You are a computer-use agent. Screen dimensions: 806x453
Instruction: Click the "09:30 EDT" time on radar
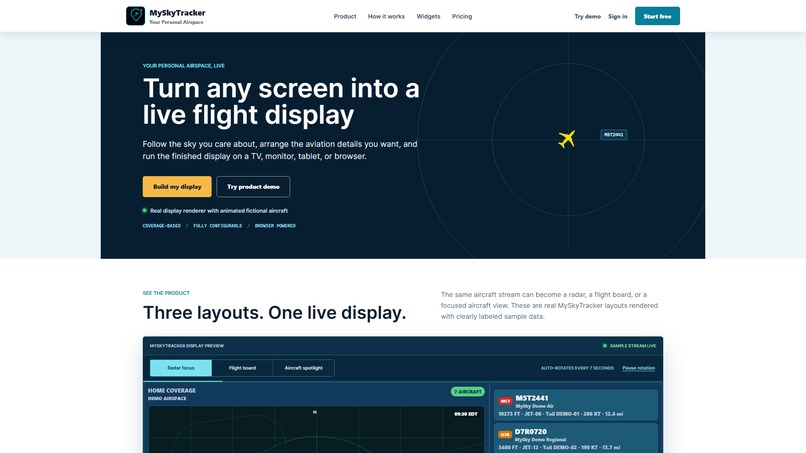[466, 414]
